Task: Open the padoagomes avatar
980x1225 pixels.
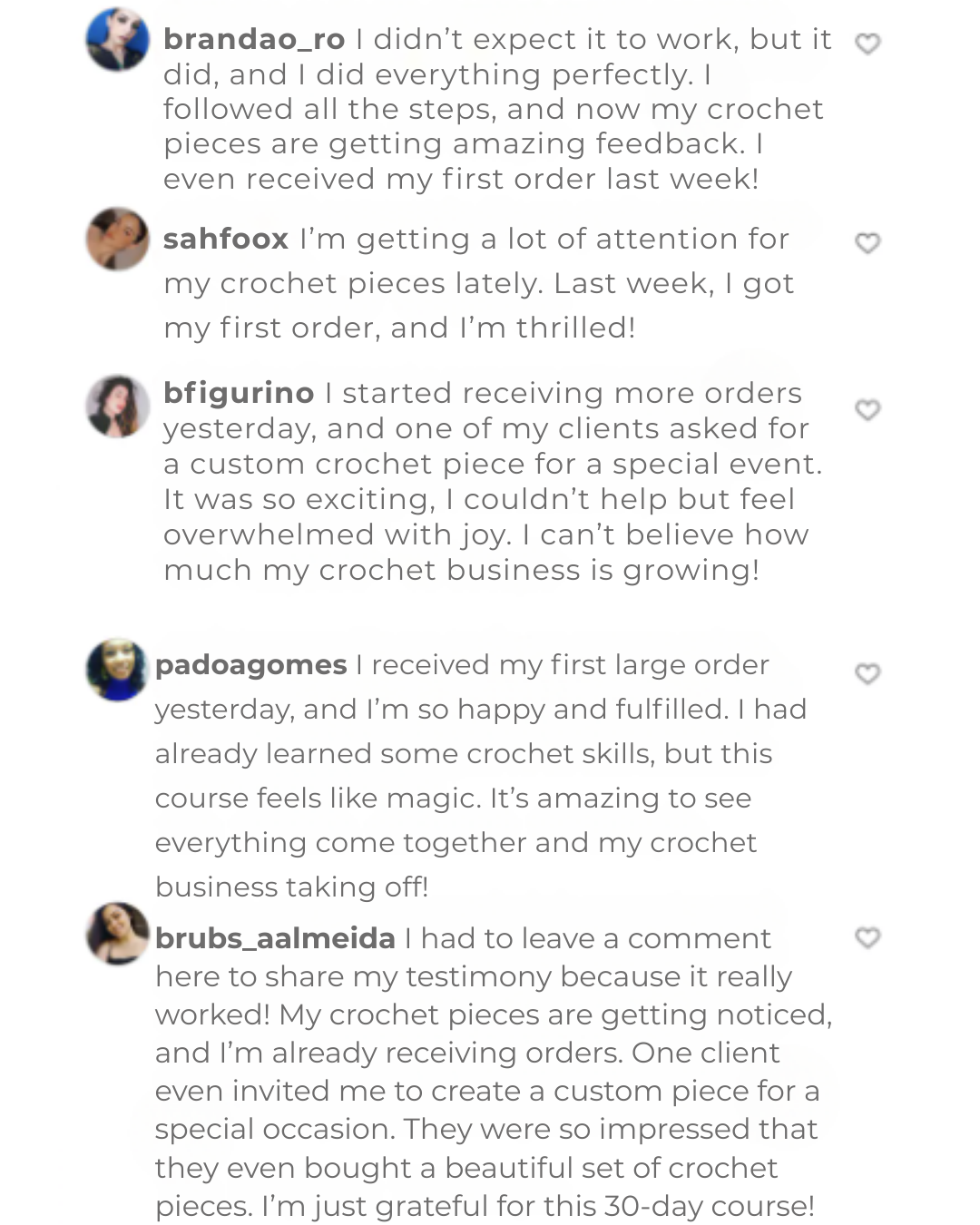Action: [117, 670]
